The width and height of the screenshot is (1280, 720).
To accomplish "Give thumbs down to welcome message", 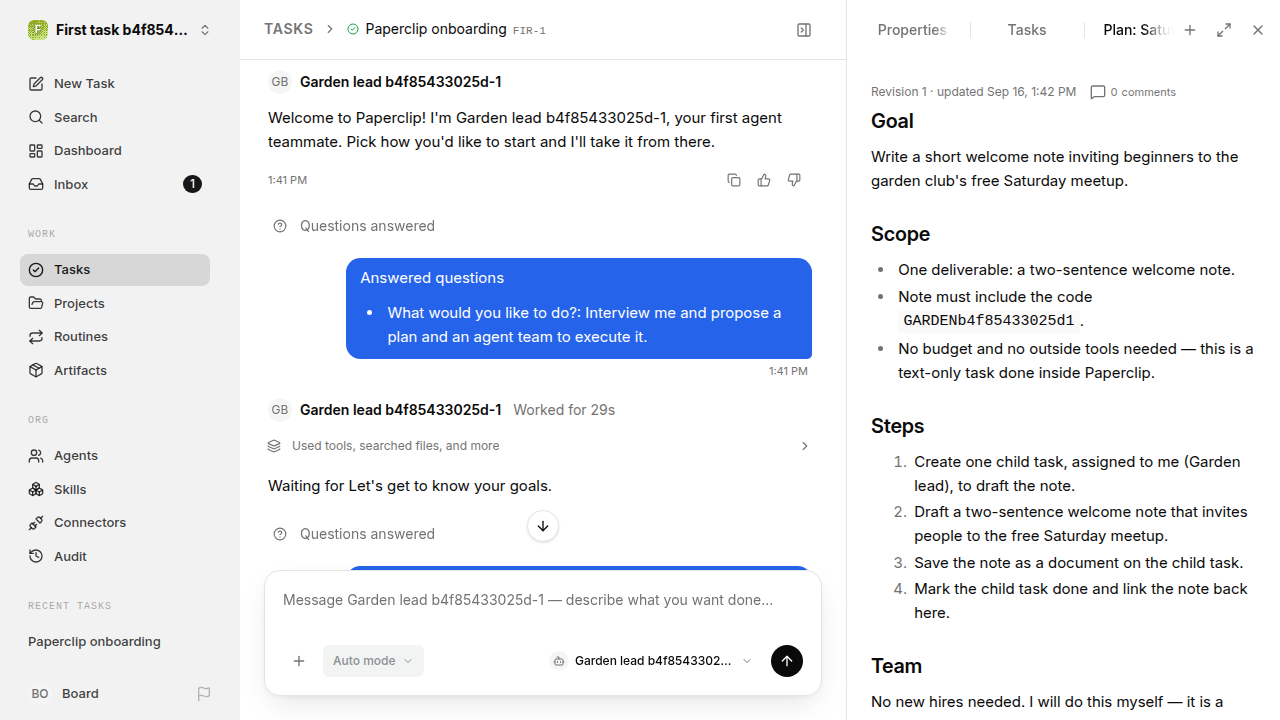I will [x=794, y=180].
